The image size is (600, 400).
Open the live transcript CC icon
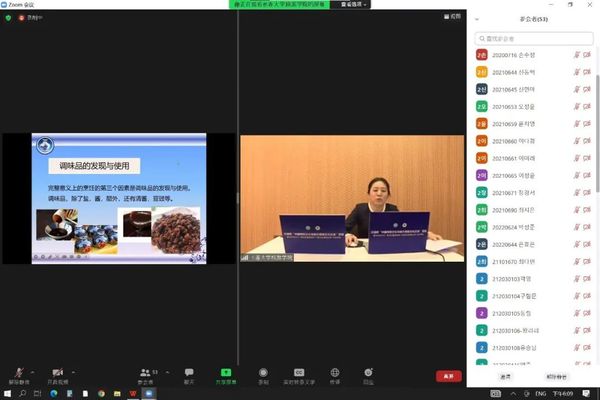click(298, 371)
